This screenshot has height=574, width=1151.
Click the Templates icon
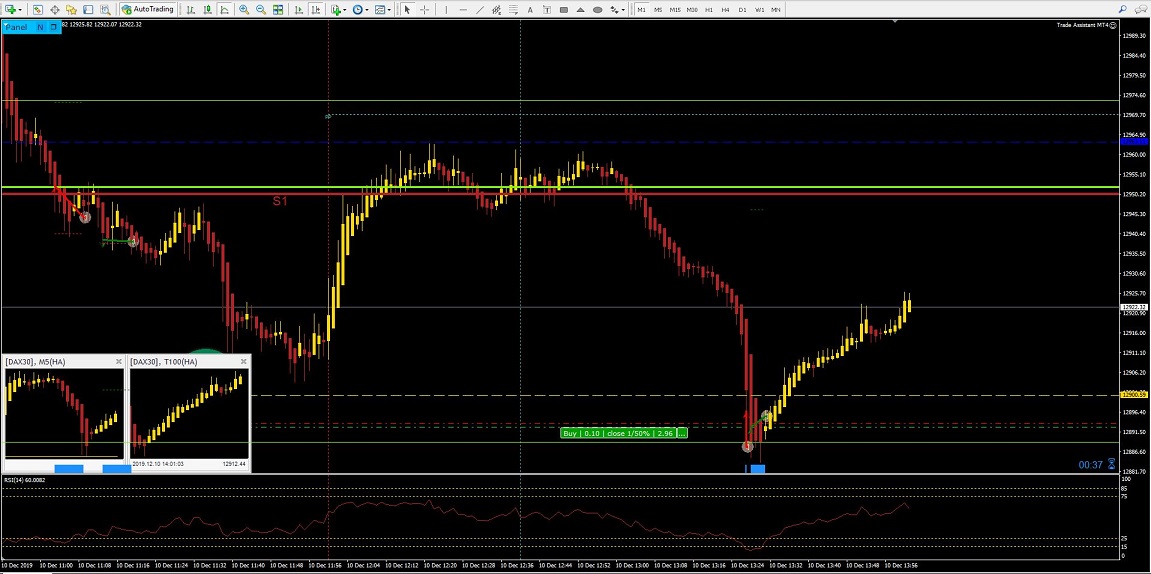pos(380,10)
